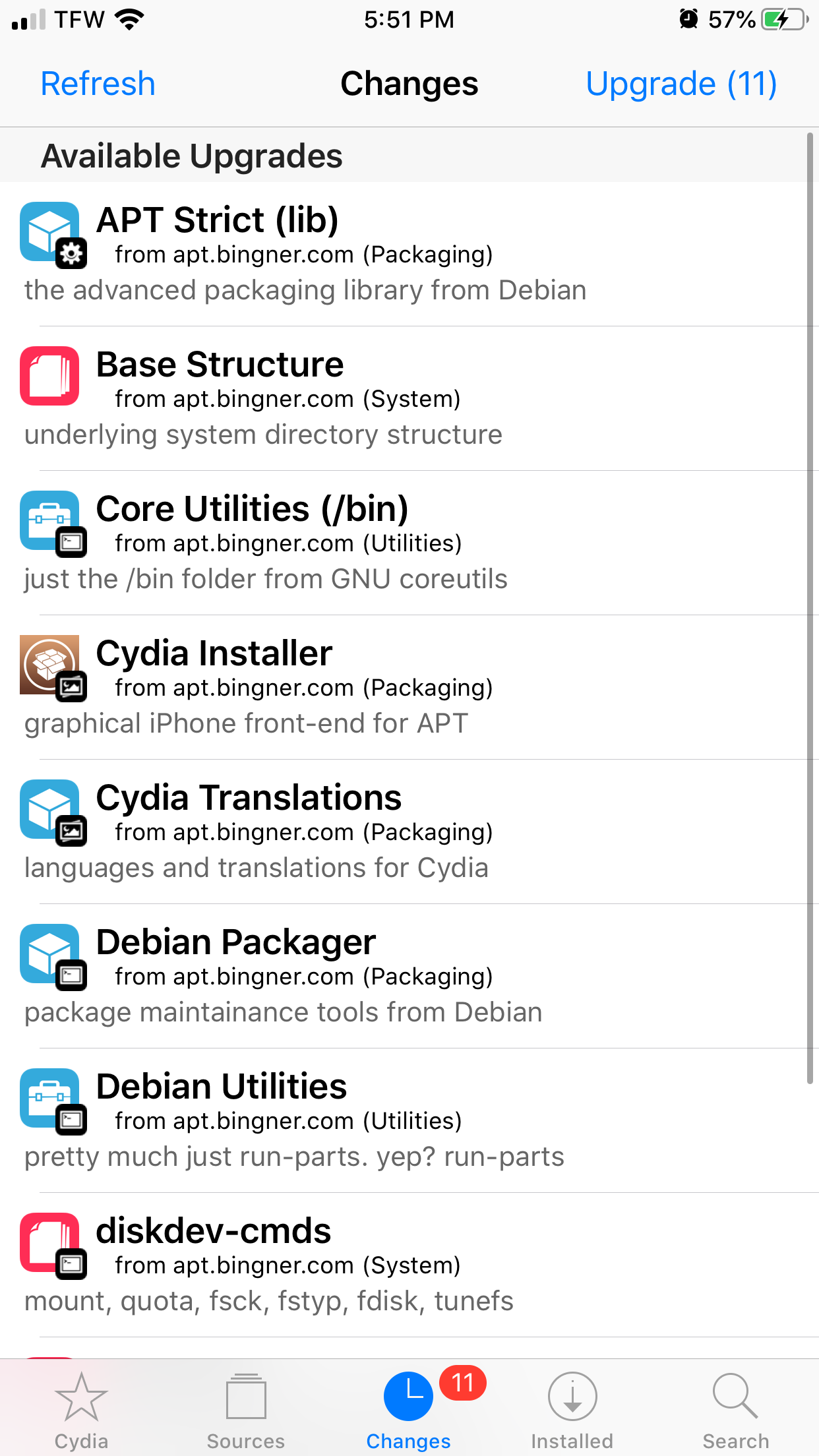Tap the Core Utilities toolbox icon
This screenshot has width=819, height=1456.
coord(49,521)
